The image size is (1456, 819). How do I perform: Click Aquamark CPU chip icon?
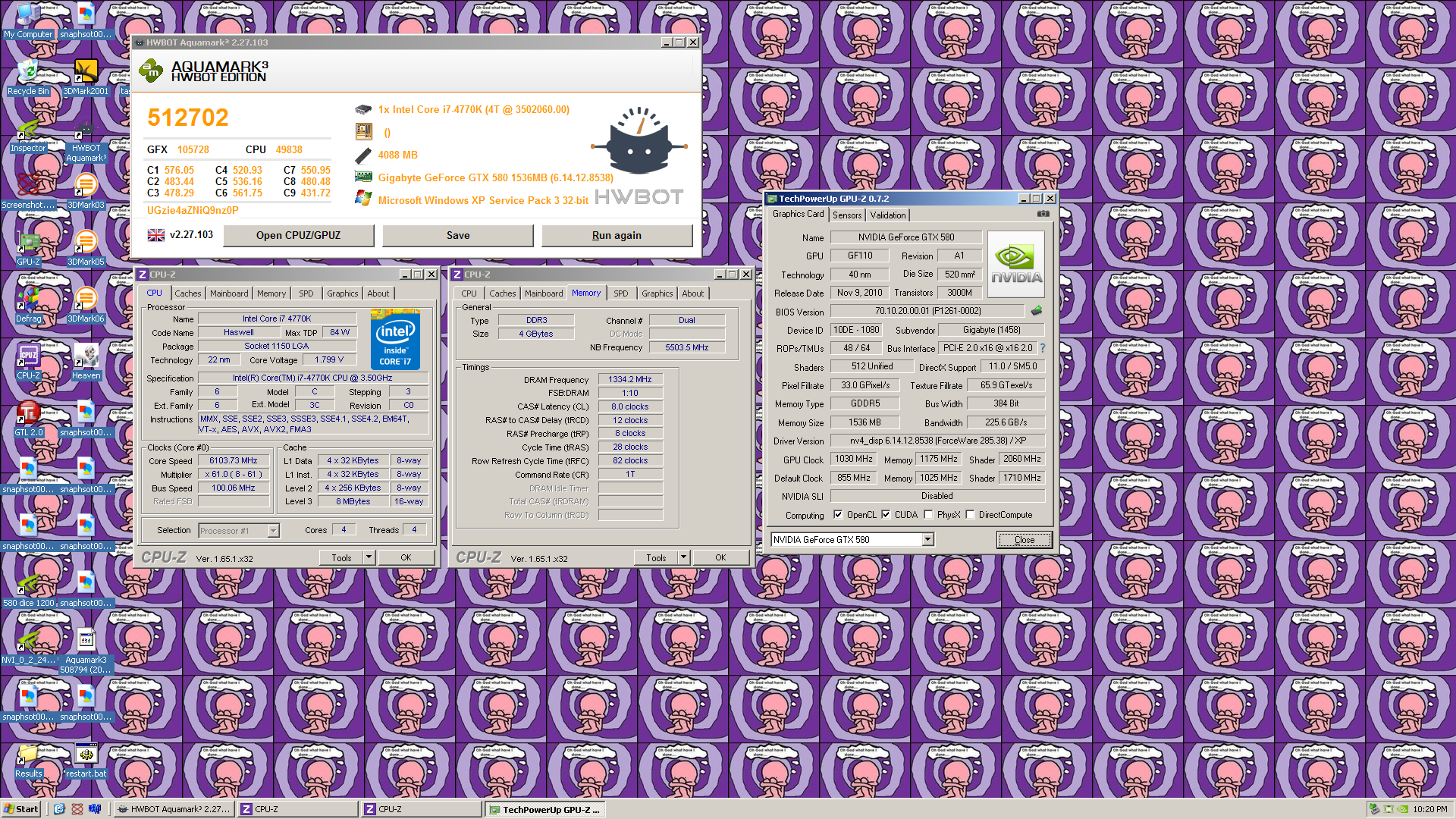[363, 109]
